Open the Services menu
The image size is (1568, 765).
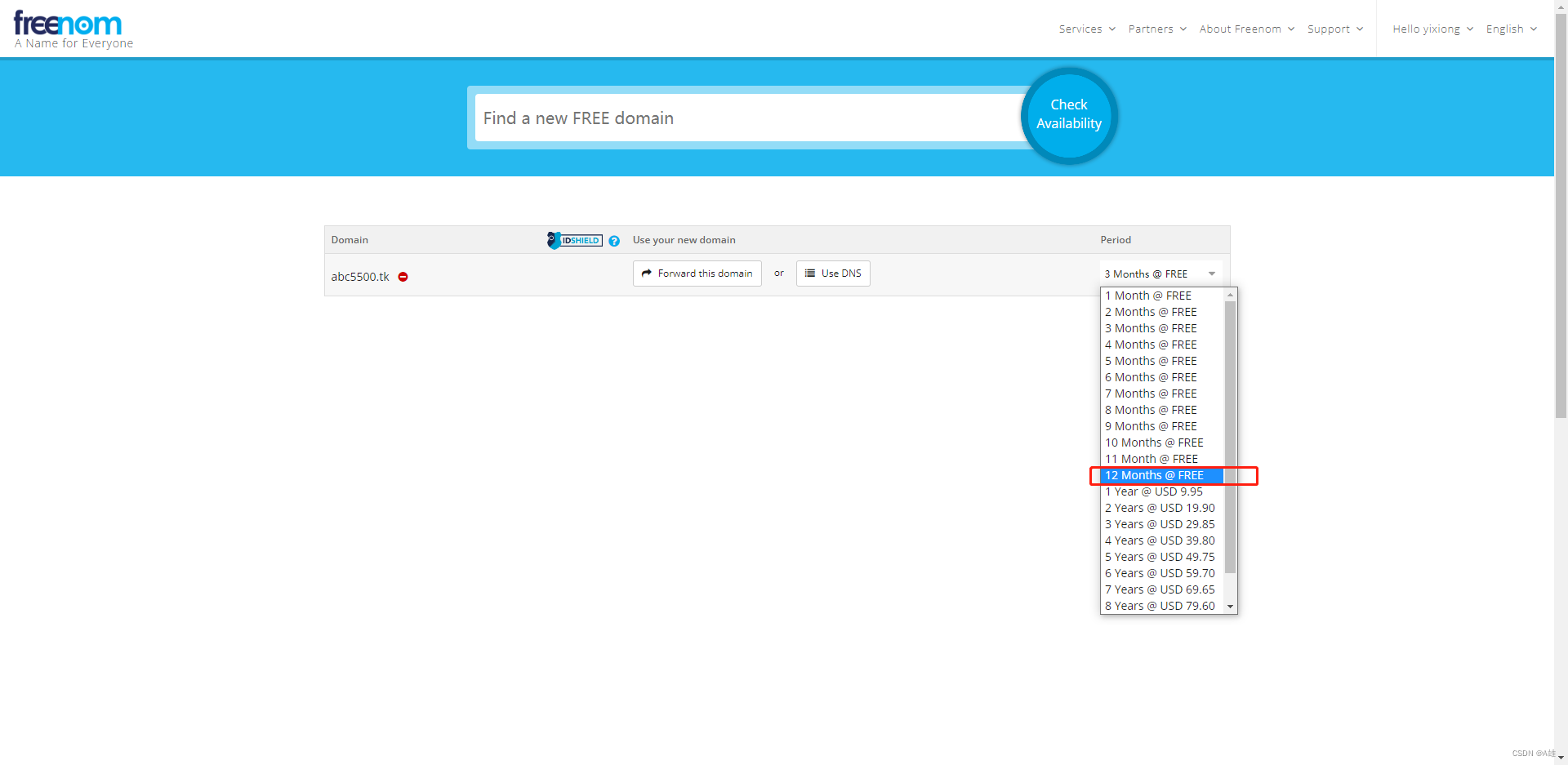click(1087, 29)
